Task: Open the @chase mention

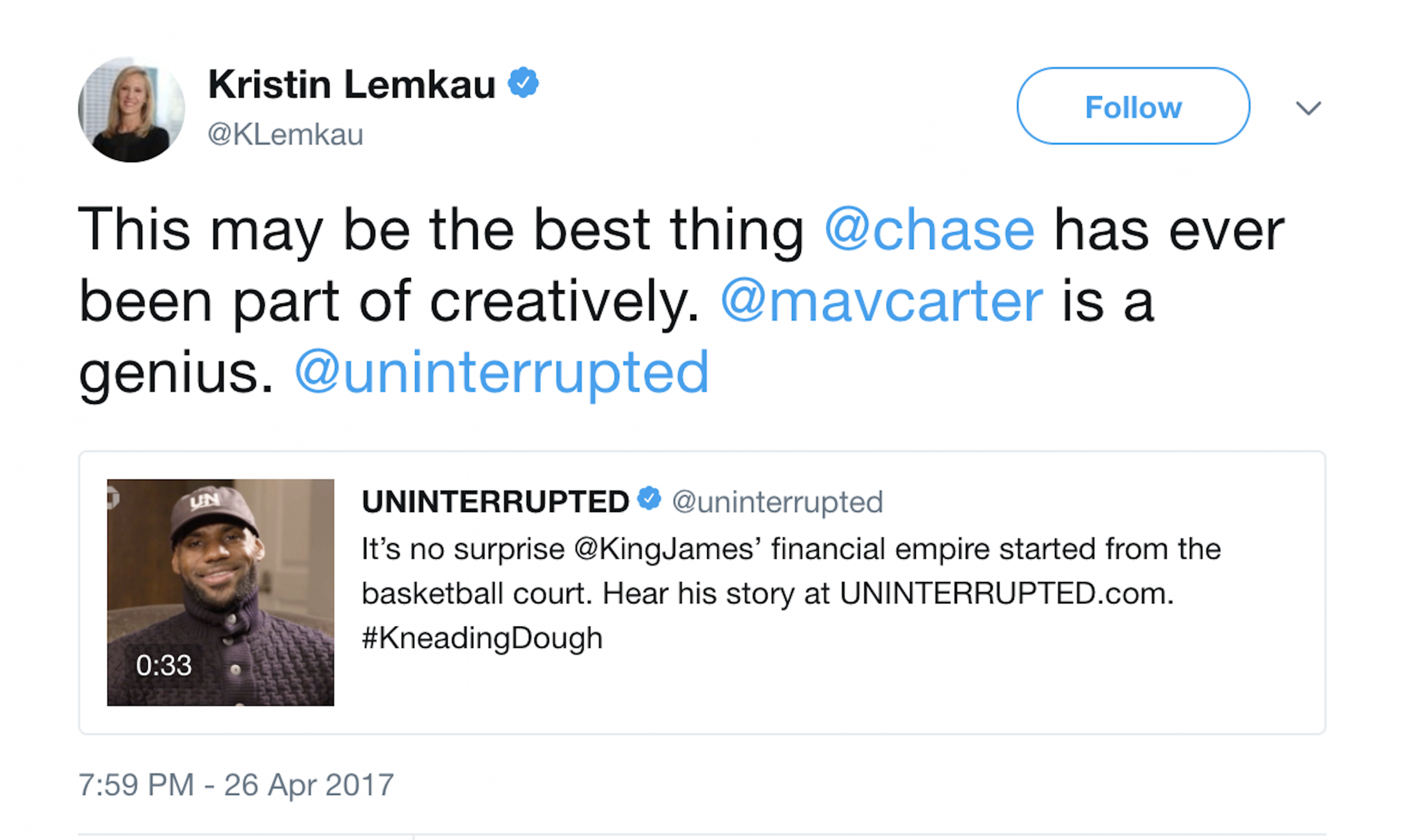Action: [929, 230]
